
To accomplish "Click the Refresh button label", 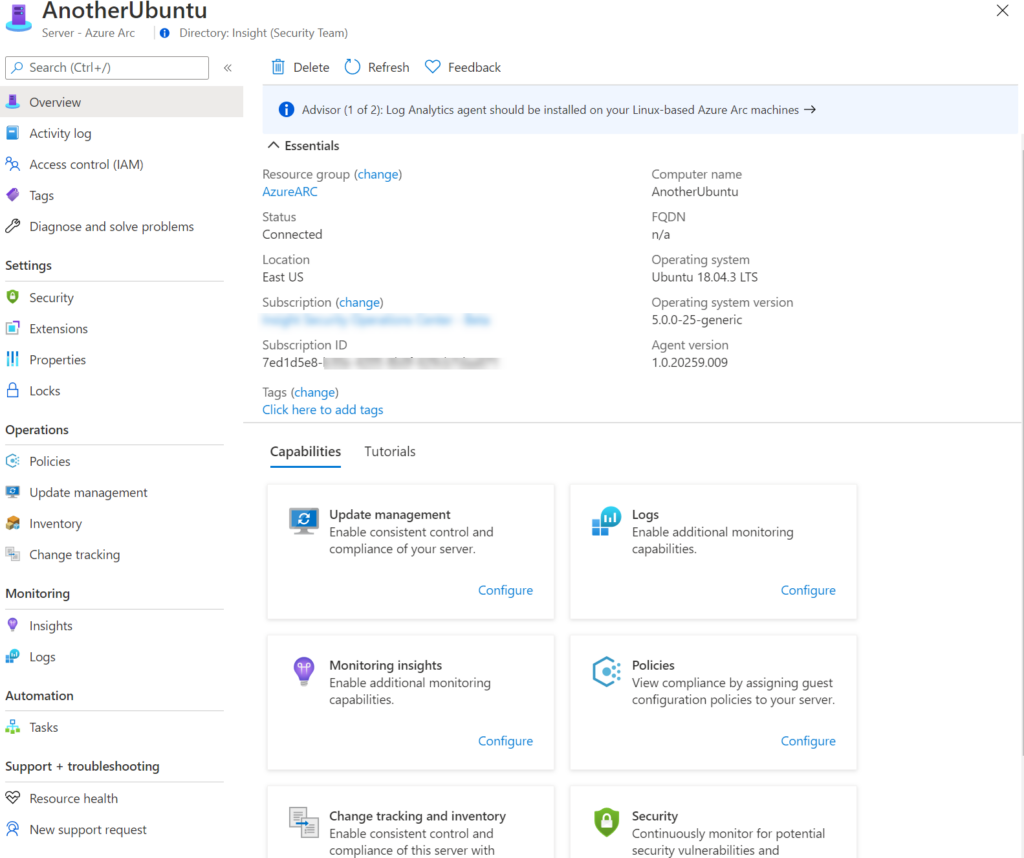I will (x=389, y=67).
